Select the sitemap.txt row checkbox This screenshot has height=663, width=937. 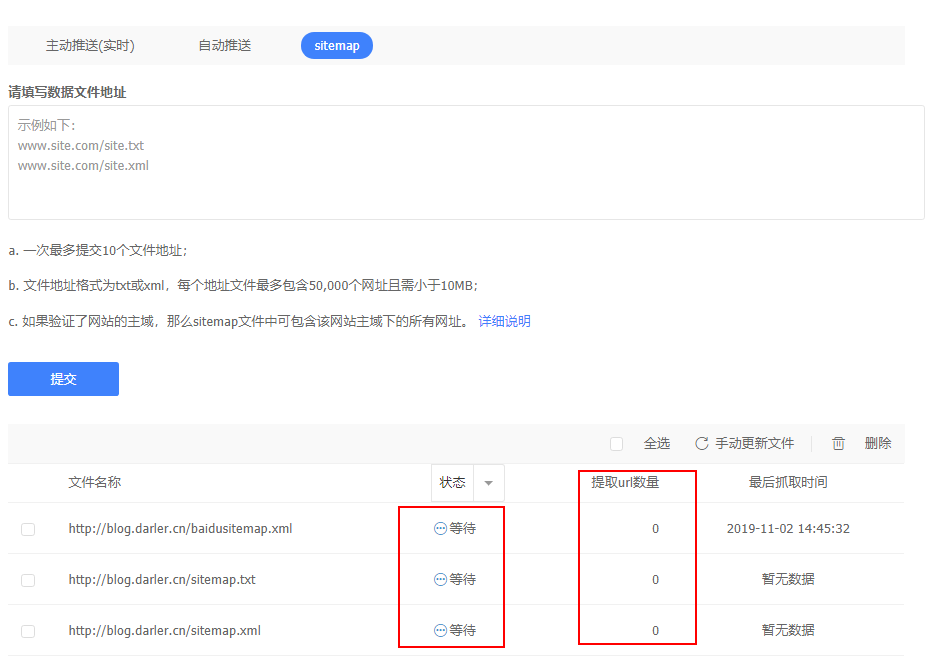coord(28,580)
